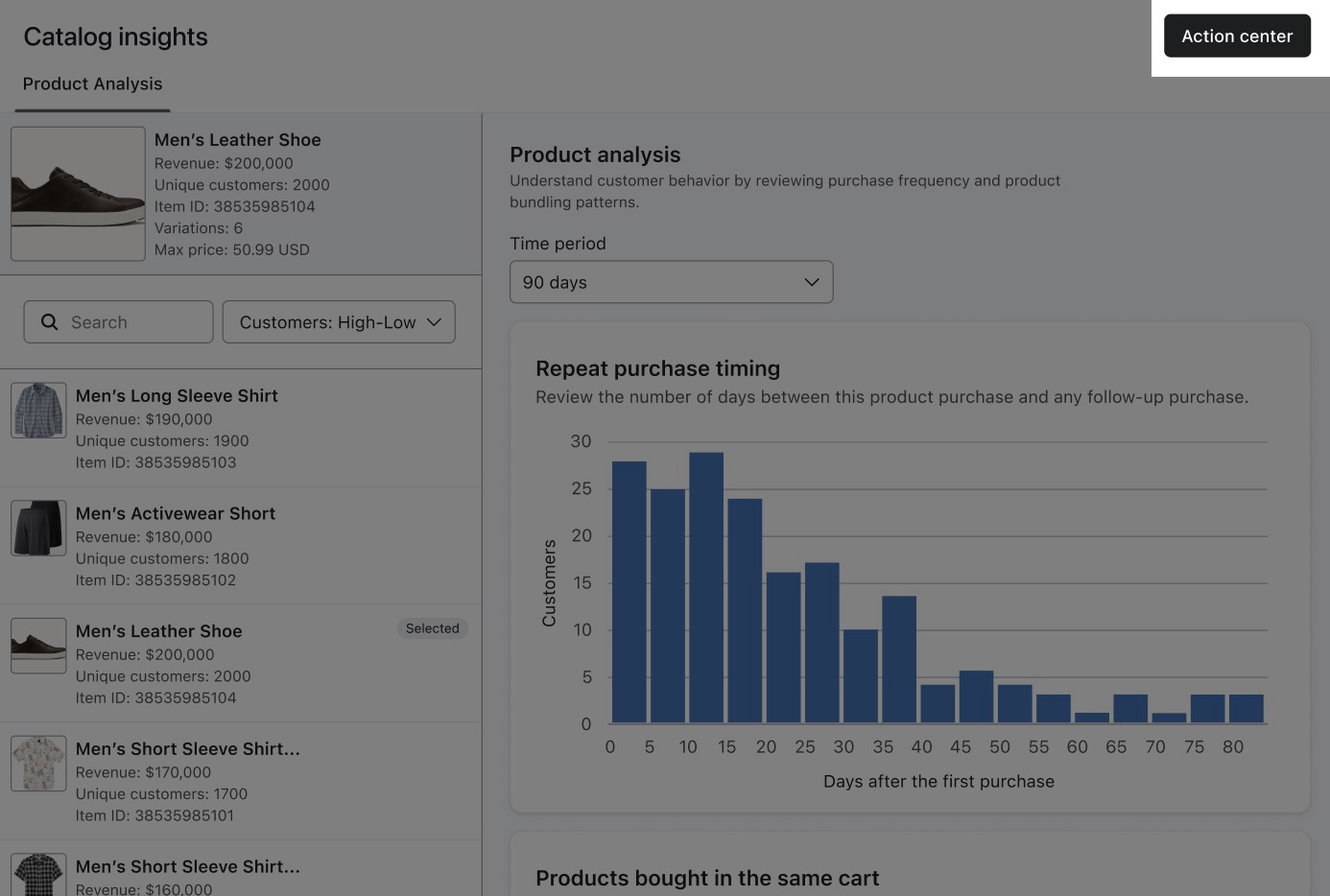Click the chevron in Time period selector
This screenshot has height=896, width=1330.
(x=811, y=282)
